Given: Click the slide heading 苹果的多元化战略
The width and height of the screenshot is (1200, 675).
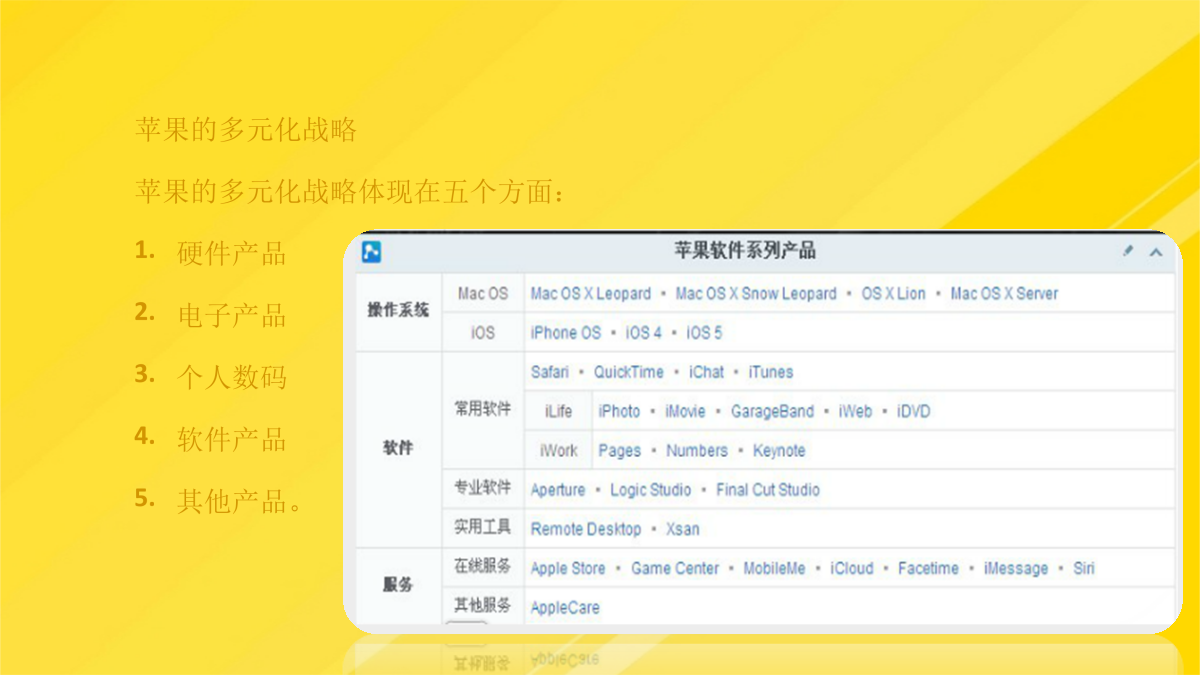Looking at the screenshot, I should [x=246, y=129].
